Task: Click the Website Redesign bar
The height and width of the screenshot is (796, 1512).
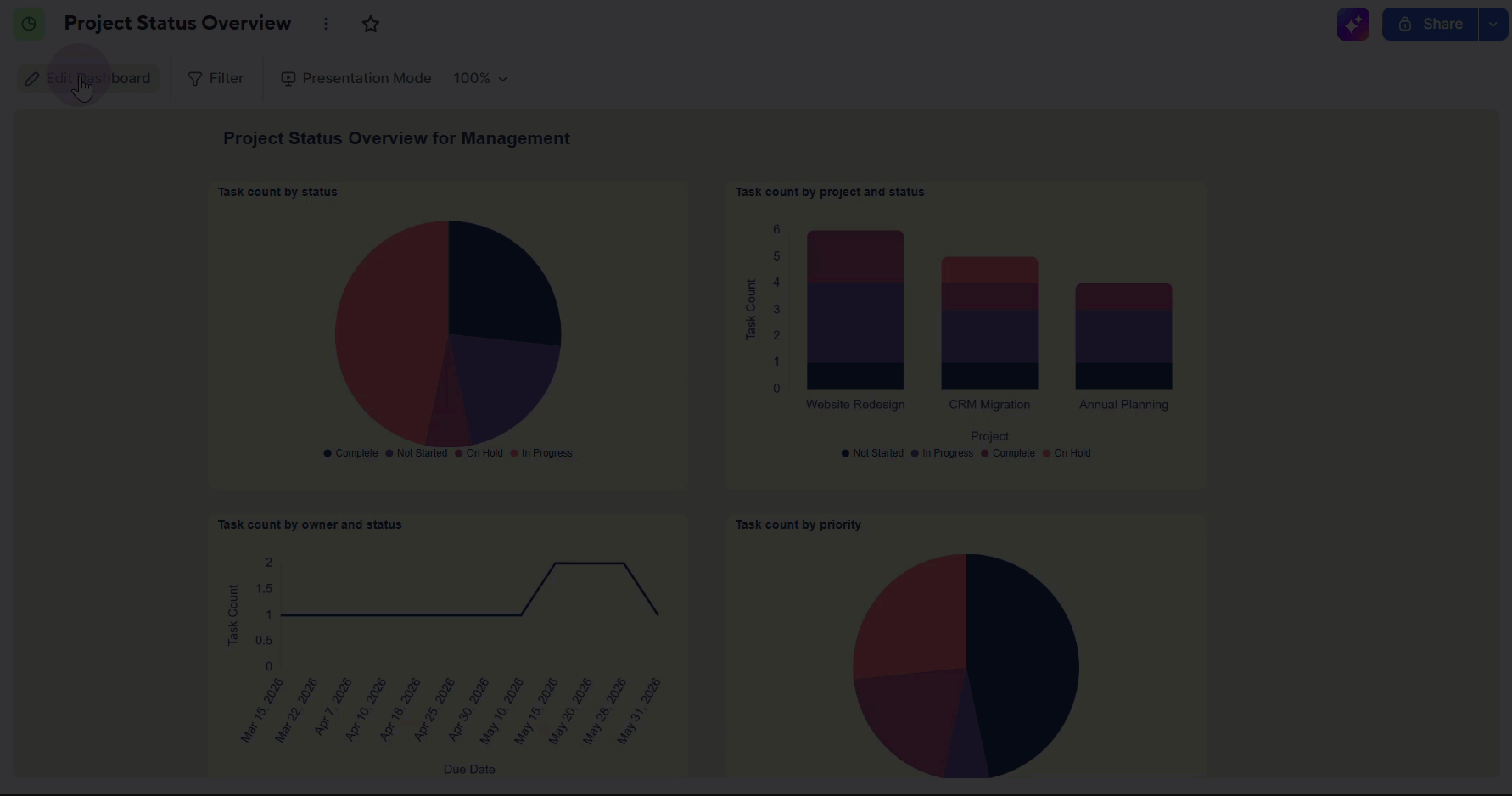Action: [x=855, y=310]
